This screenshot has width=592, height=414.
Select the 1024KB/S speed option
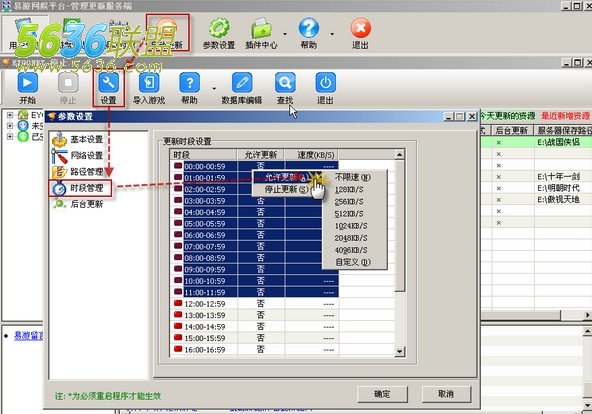point(355,226)
